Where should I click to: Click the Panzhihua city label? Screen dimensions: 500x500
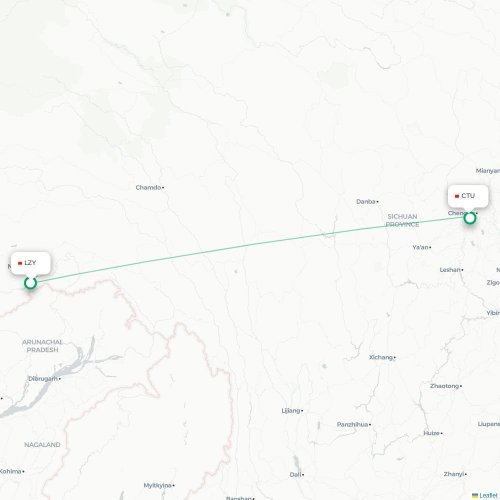pyautogui.click(x=352, y=424)
